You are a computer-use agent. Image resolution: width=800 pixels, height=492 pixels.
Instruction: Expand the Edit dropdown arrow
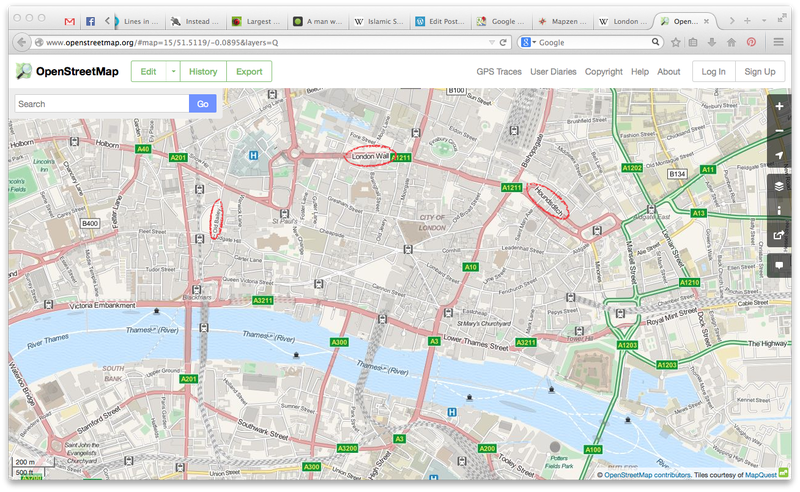click(173, 71)
